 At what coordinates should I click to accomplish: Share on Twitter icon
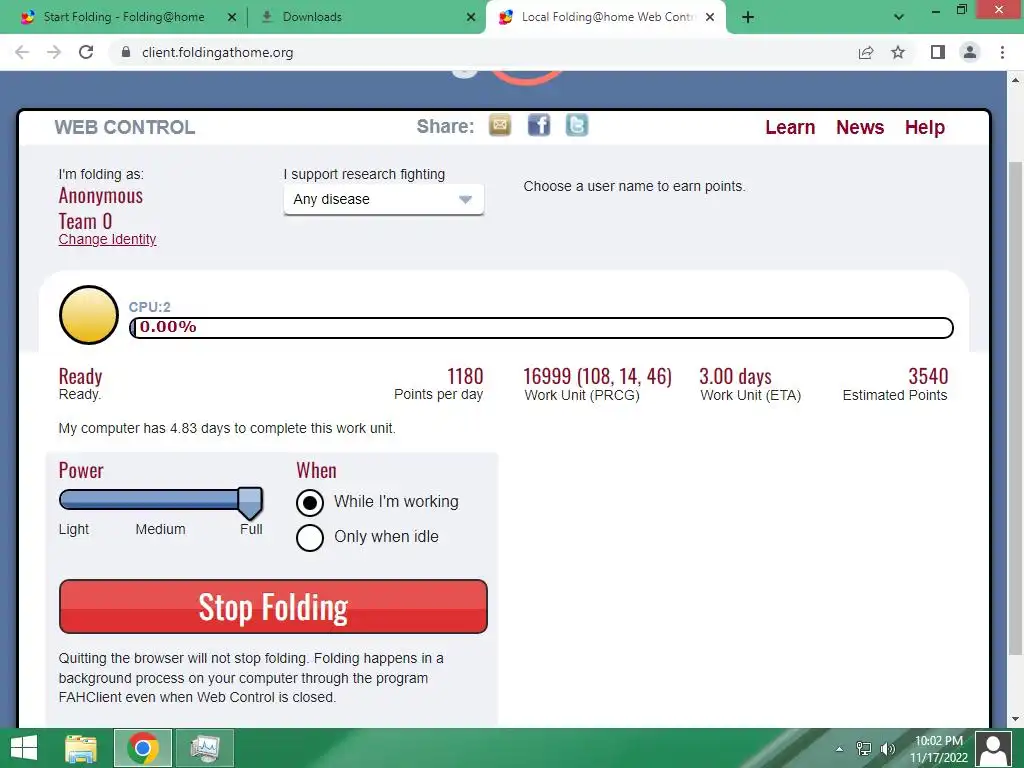click(x=577, y=125)
